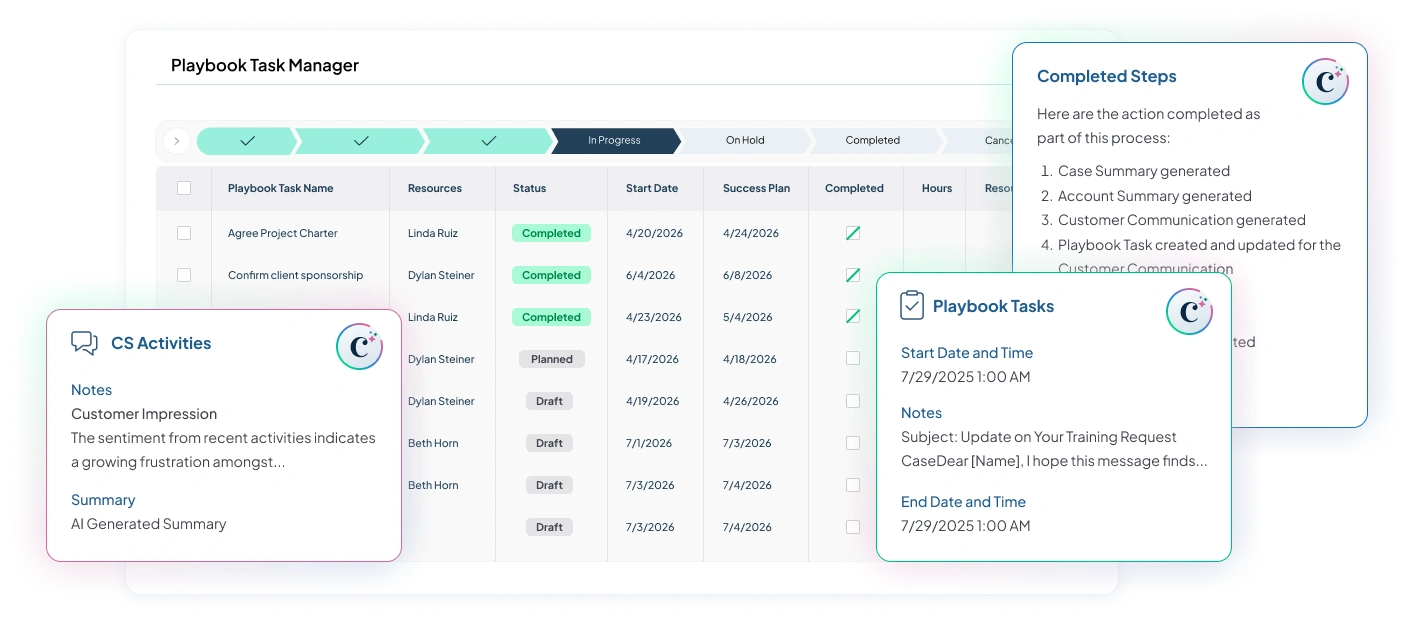
Task: Sort by the Playbook Task Name header
Action: click(x=280, y=188)
